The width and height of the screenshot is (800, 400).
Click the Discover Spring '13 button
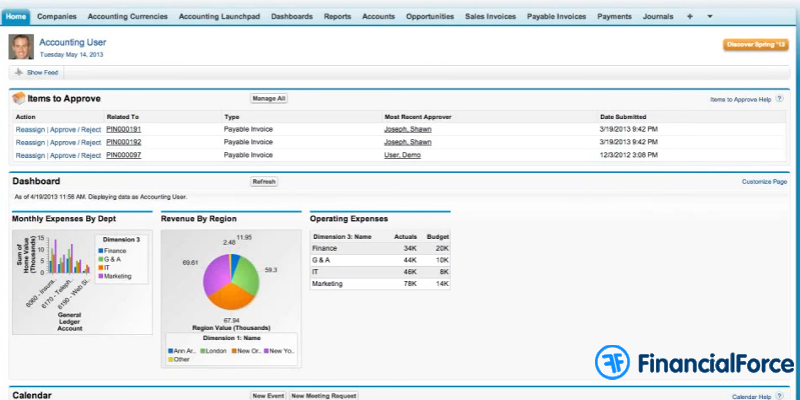[x=755, y=44]
